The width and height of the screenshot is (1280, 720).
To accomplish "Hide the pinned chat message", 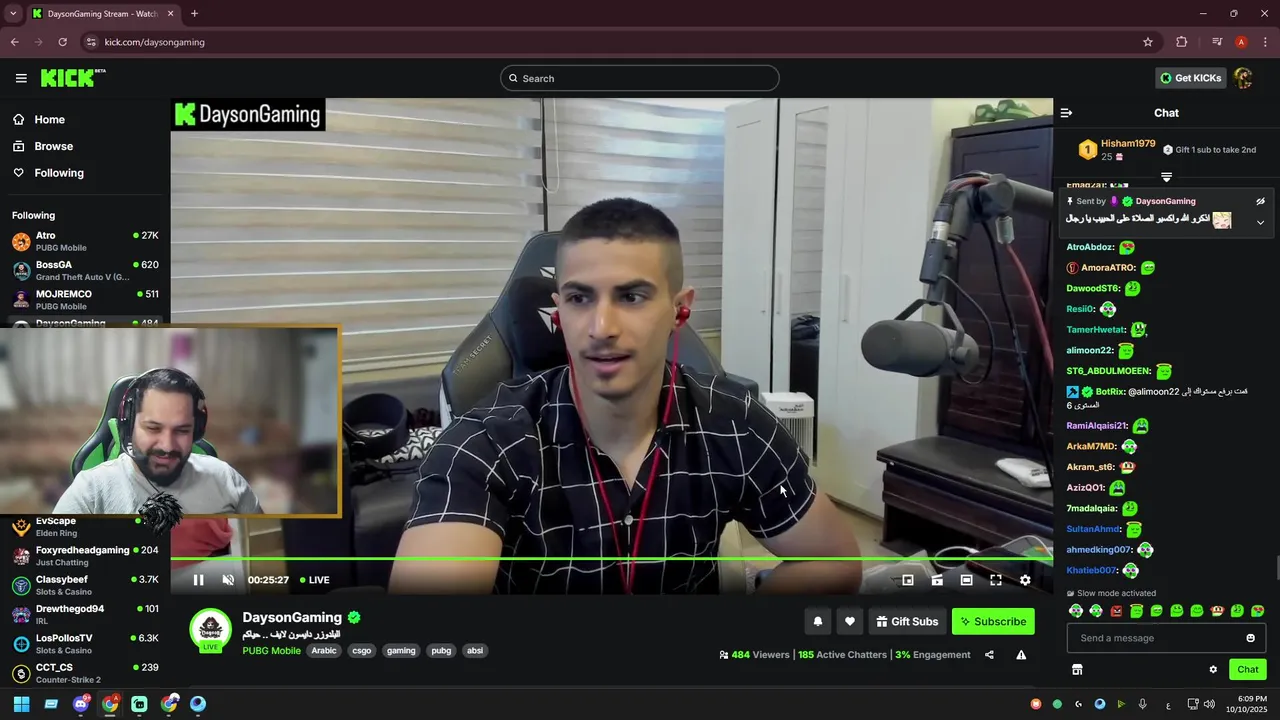I will coord(1260,201).
